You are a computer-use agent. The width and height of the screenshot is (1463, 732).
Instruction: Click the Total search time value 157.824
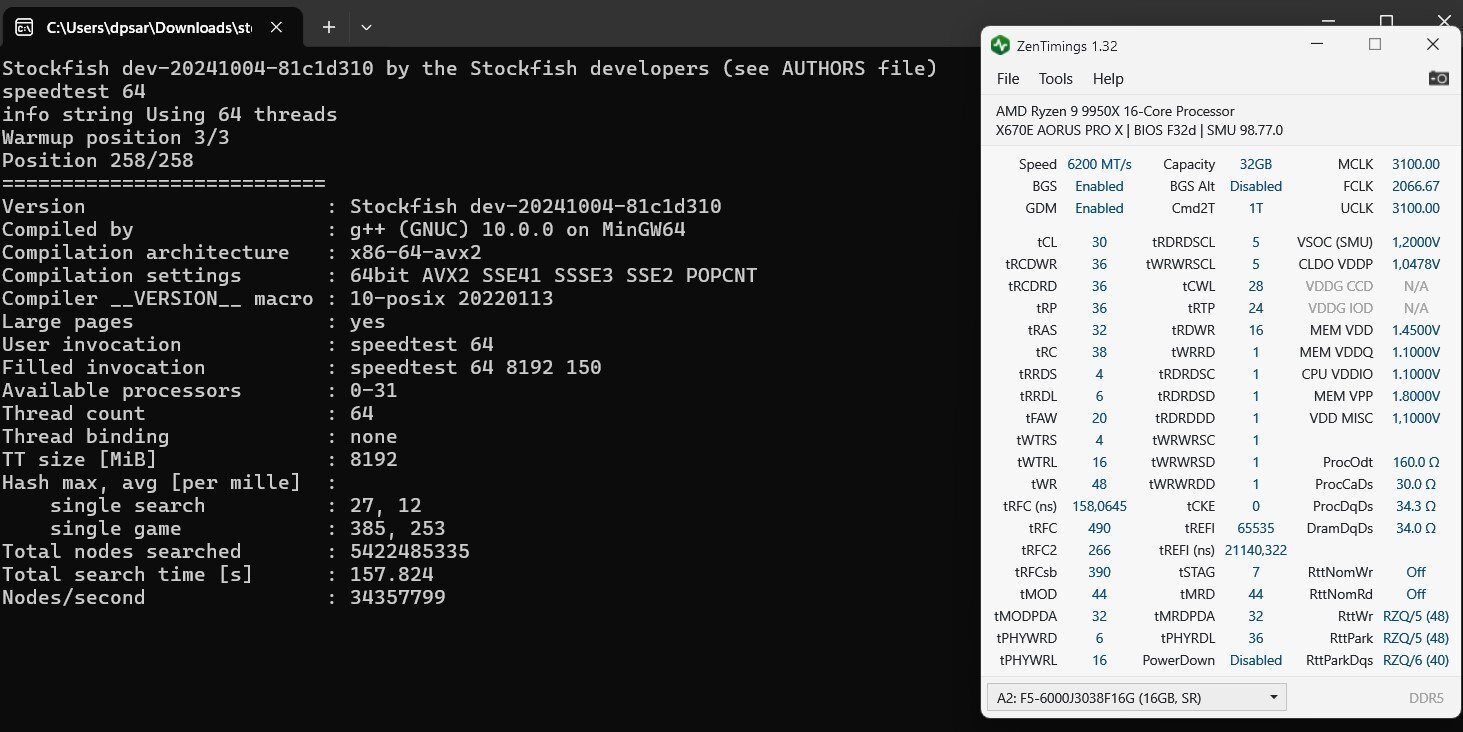(392, 575)
